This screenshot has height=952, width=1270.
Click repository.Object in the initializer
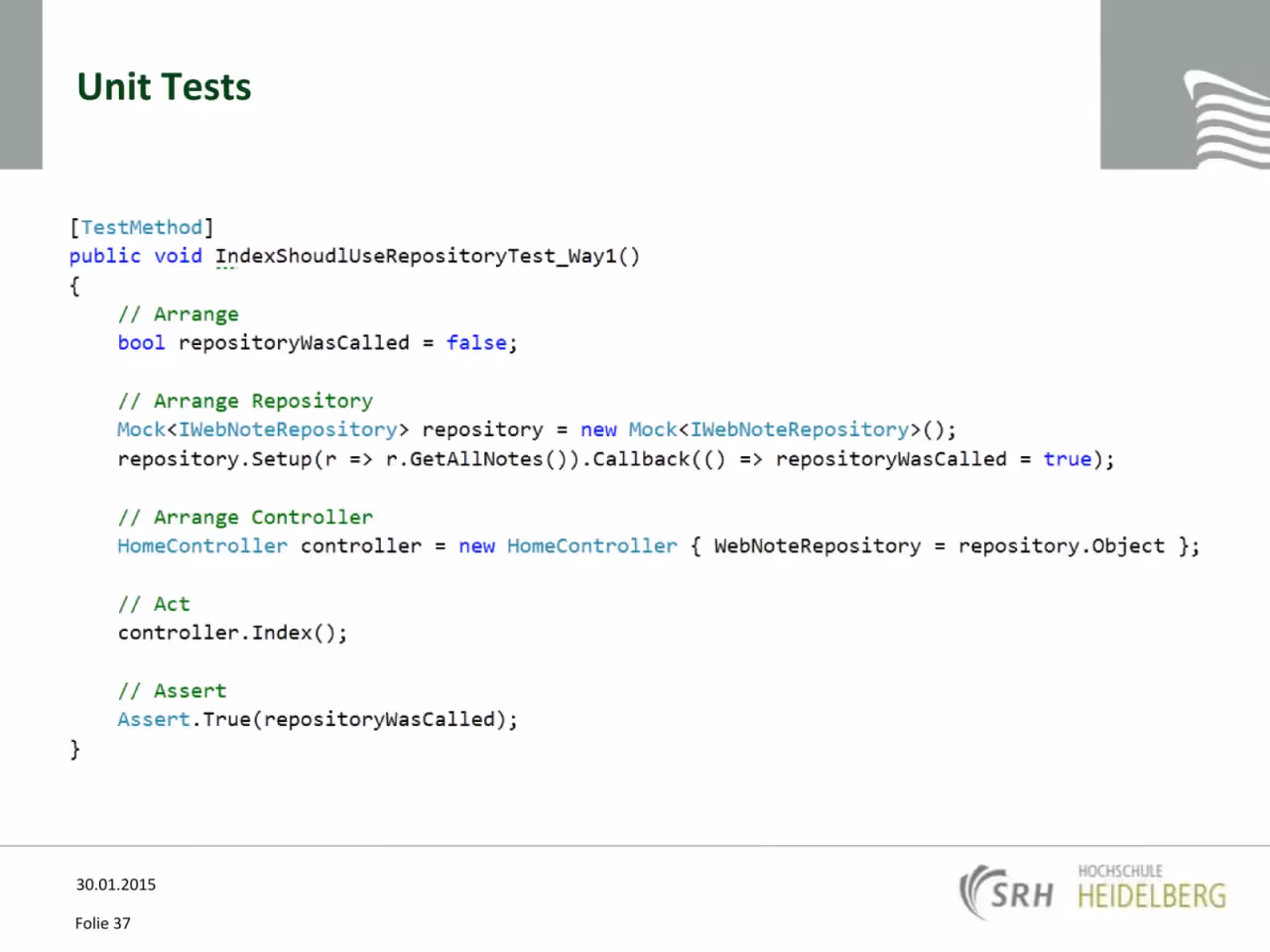(1062, 546)
